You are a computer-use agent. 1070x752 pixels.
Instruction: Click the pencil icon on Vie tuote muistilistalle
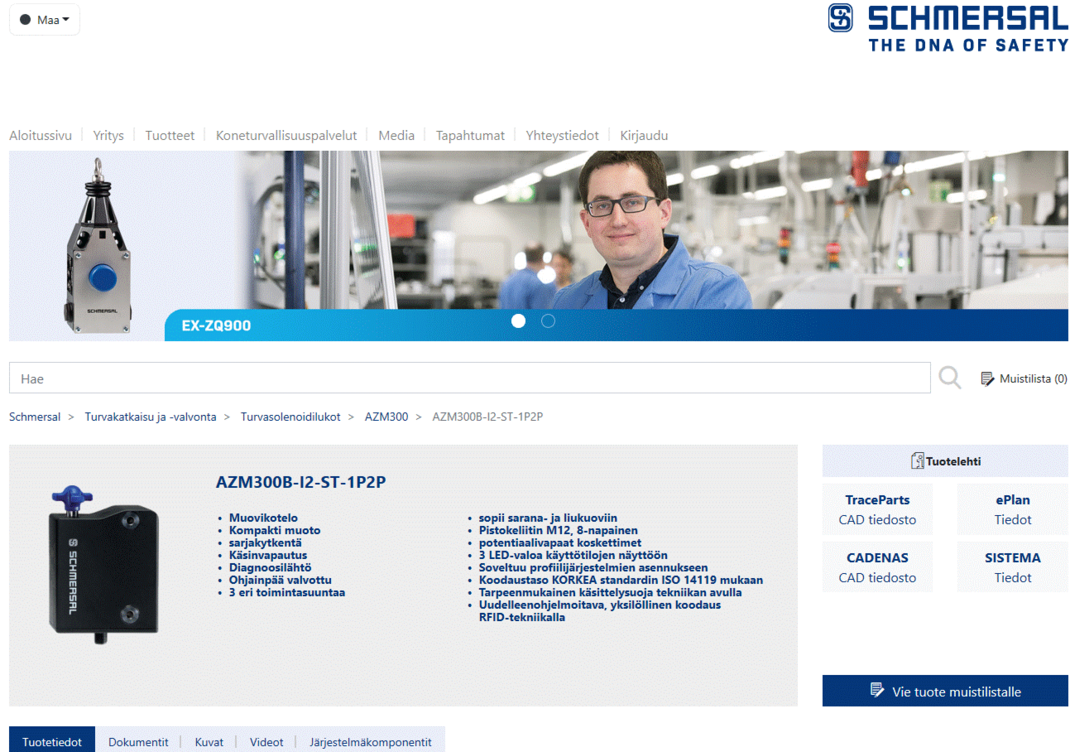[x=877, y=691]
